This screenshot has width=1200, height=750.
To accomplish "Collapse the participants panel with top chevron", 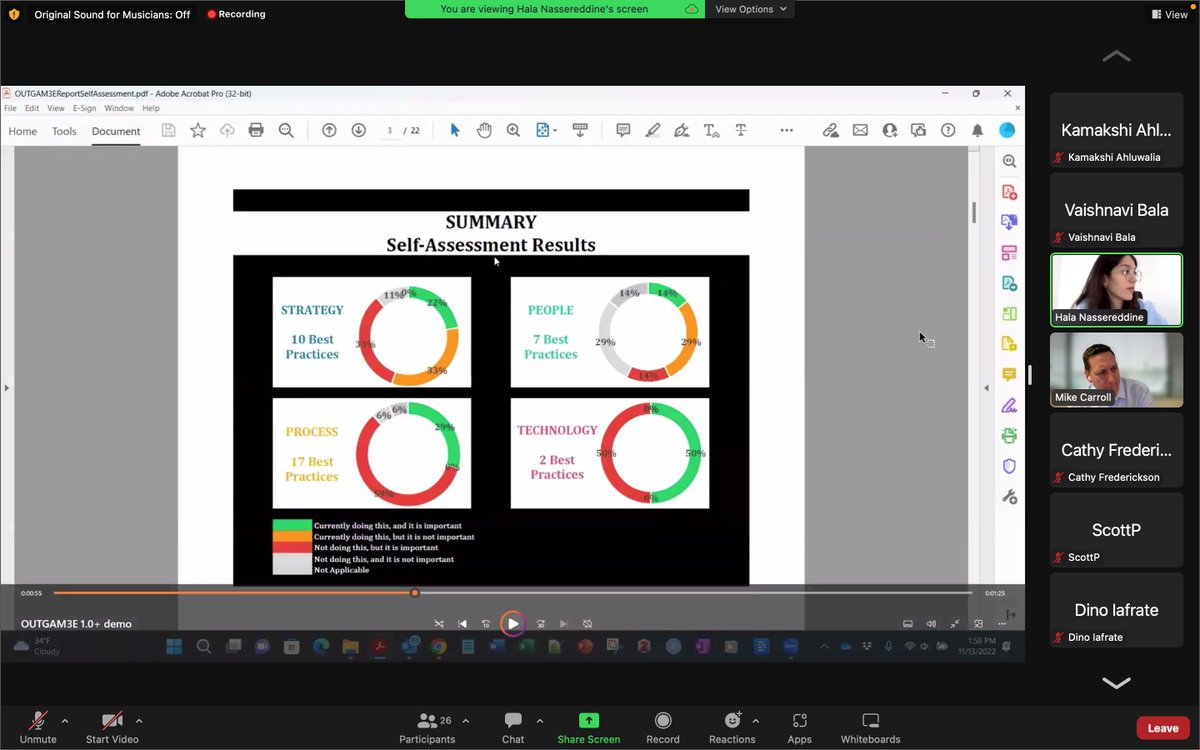I will [1116, 57].
